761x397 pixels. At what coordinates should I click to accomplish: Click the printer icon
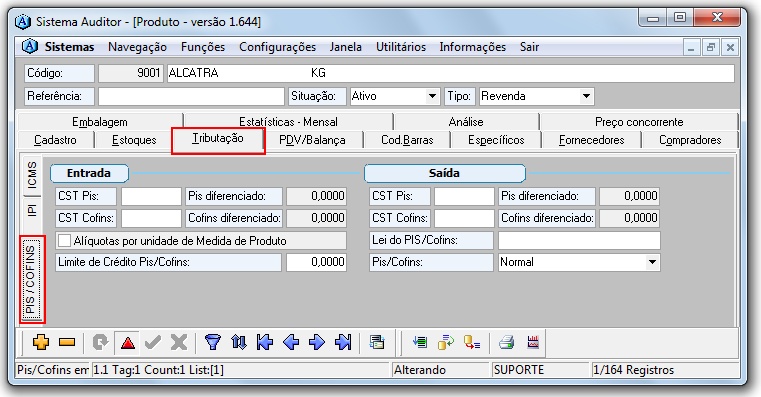[506, 342]
